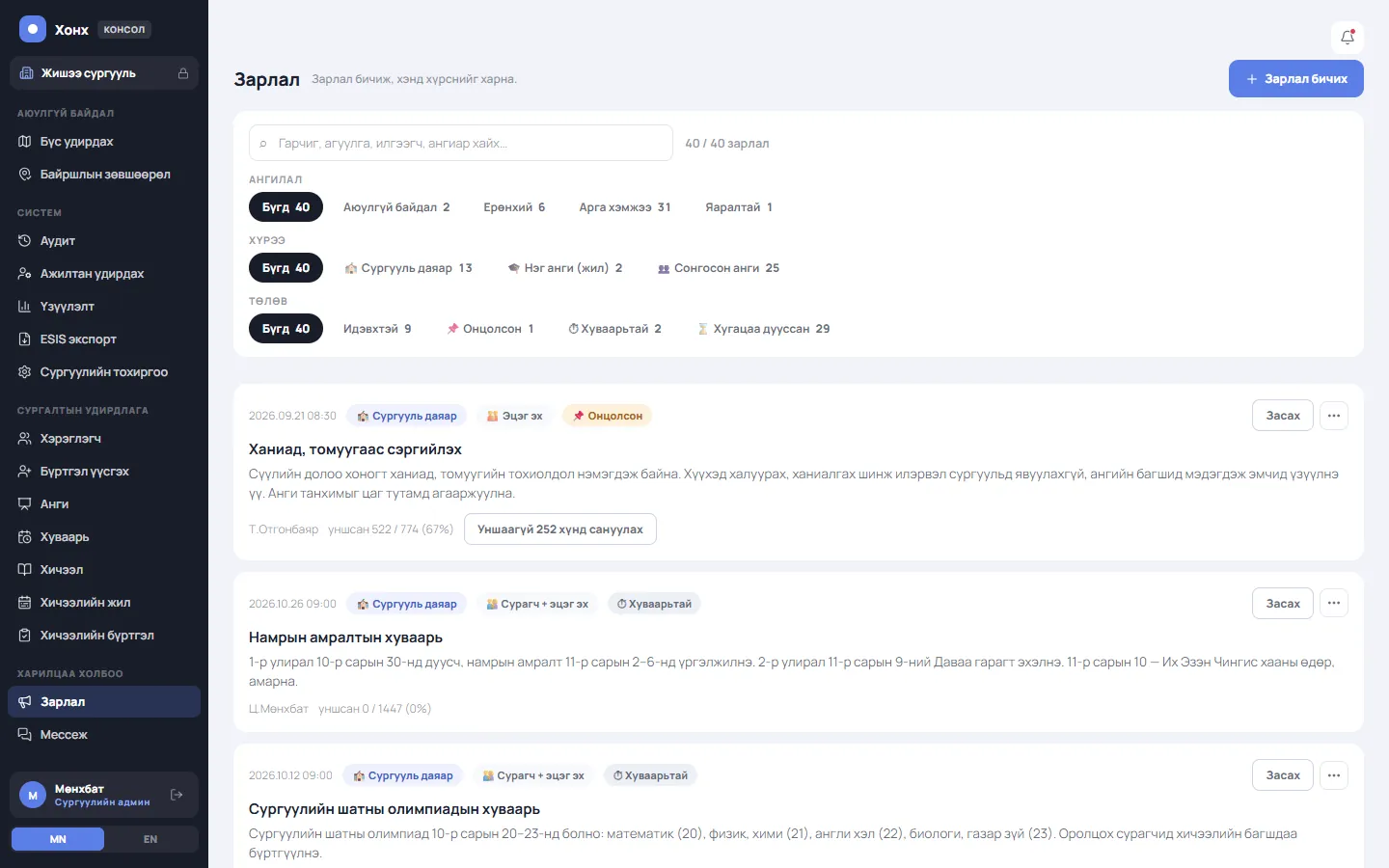The width and height of the screenshot is (1389, 868).
Task: Open more options for Намрын амралтын хуваарь
Action: (1334, 604)
